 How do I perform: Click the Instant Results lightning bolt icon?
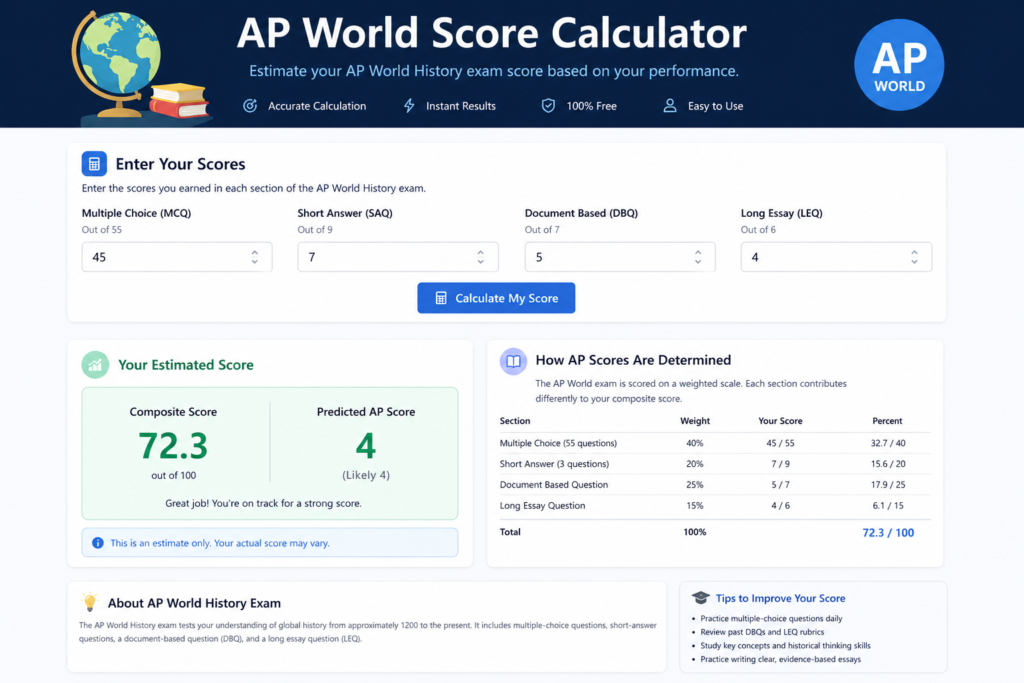pos(409,106)
